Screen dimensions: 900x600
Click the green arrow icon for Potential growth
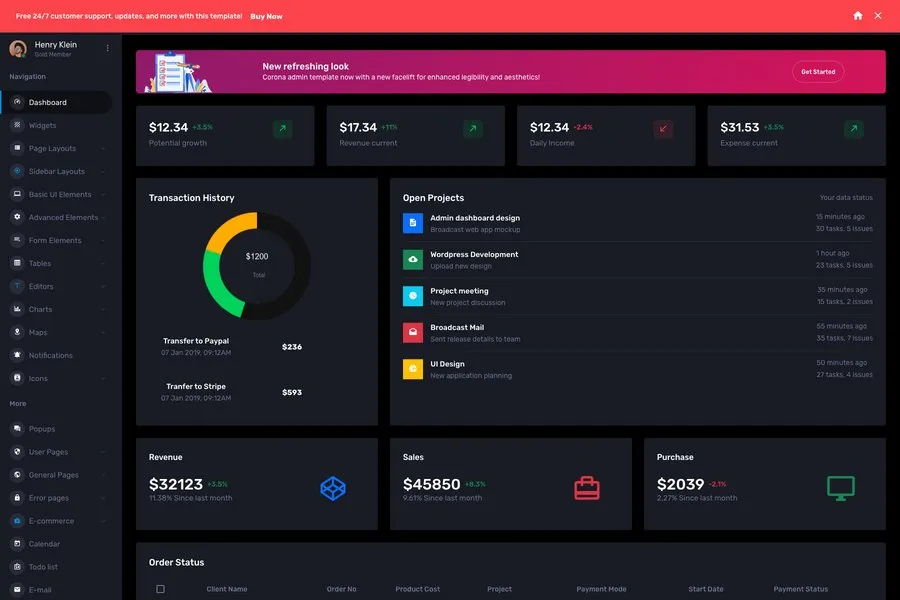pos(282,129)
